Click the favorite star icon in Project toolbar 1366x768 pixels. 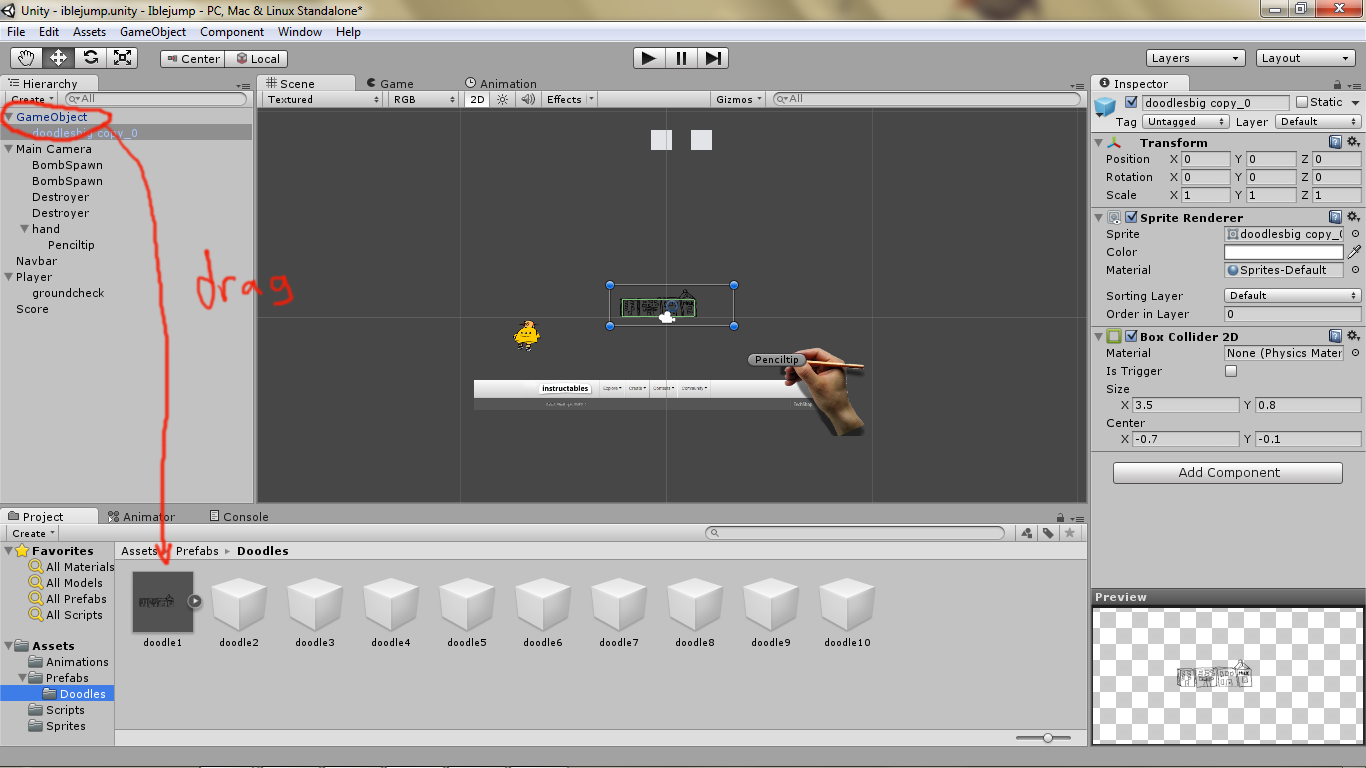click(x=1070, y=533)
